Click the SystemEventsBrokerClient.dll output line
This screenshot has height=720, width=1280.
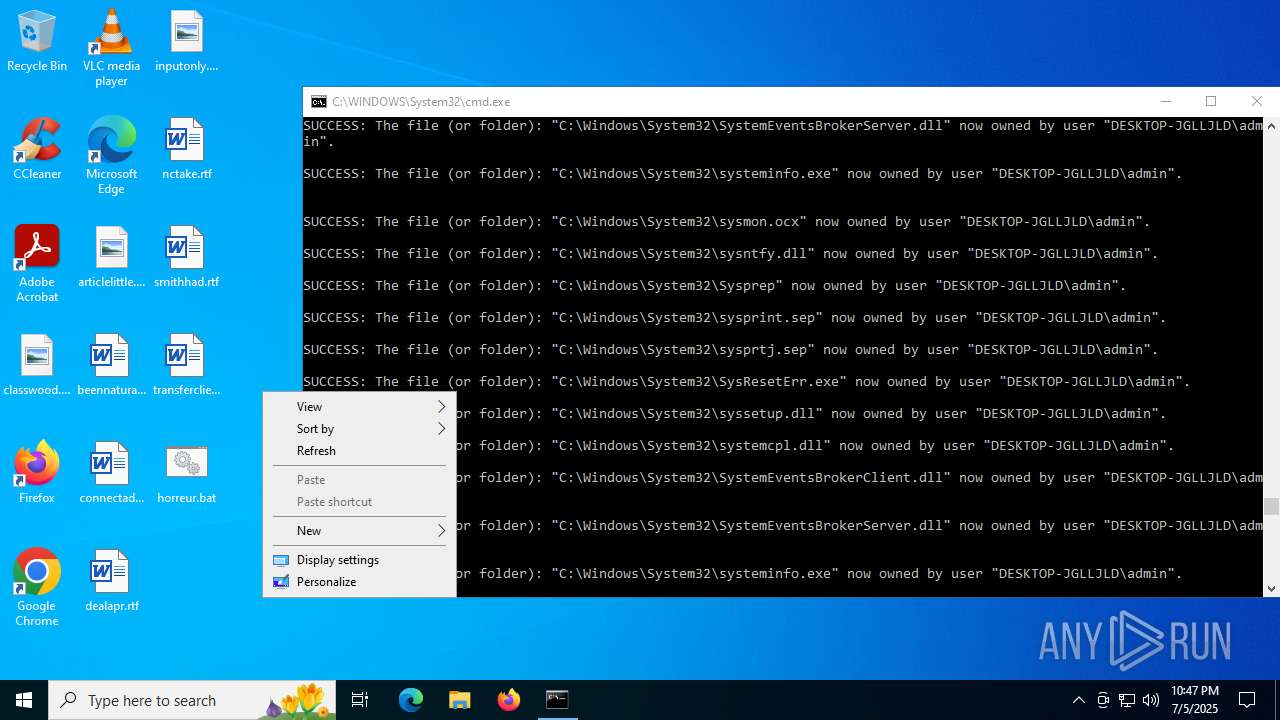tap(860, 477)
